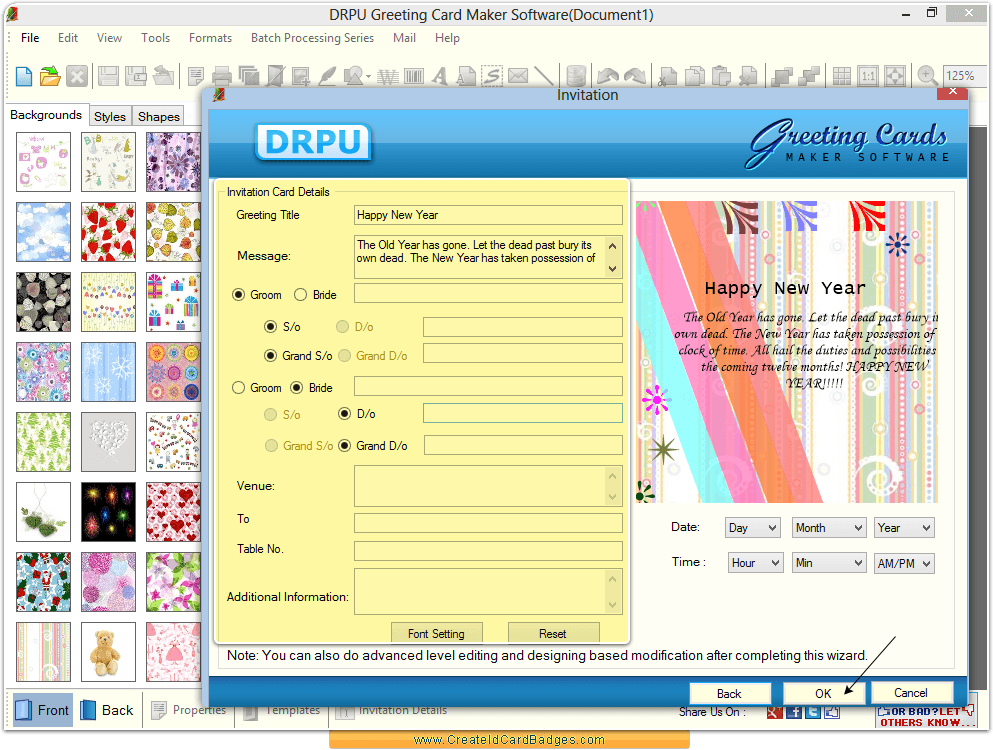The width and height of the screenshot is (993, 750).
Task: Select the enabled D/o radio button
Action: (x=345, y=414)
